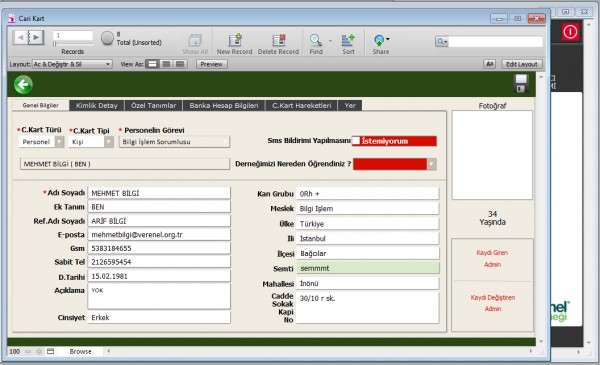Go to next record arrow
600x365 pixels.
[x=37, y=37]
